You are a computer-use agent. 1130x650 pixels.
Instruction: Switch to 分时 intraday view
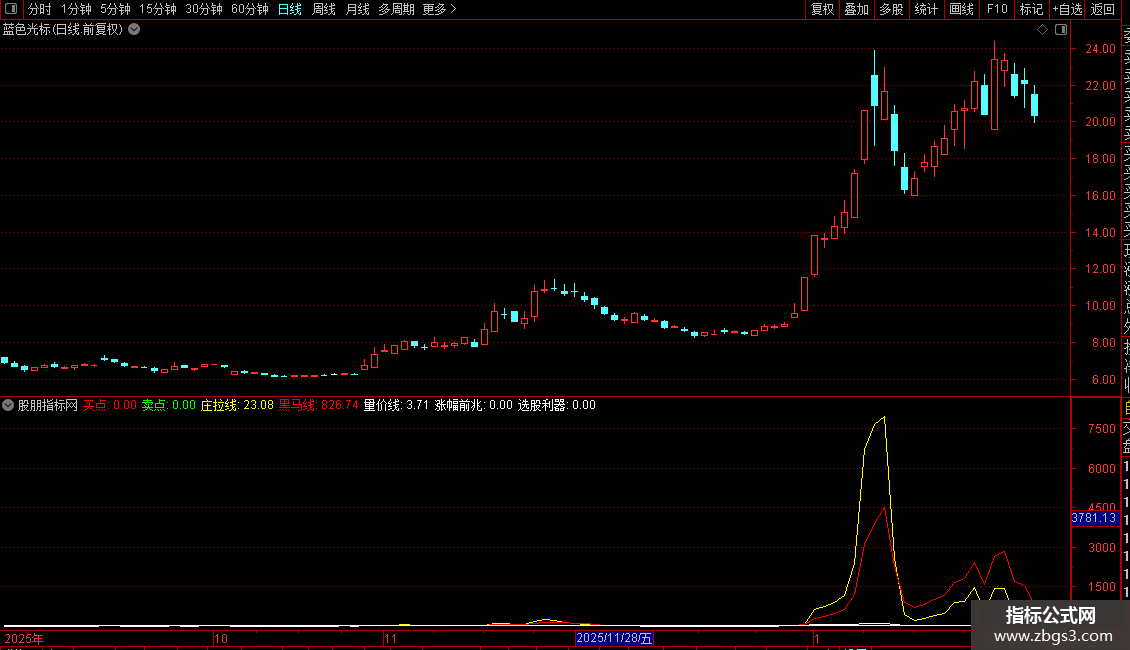[40, 9]
